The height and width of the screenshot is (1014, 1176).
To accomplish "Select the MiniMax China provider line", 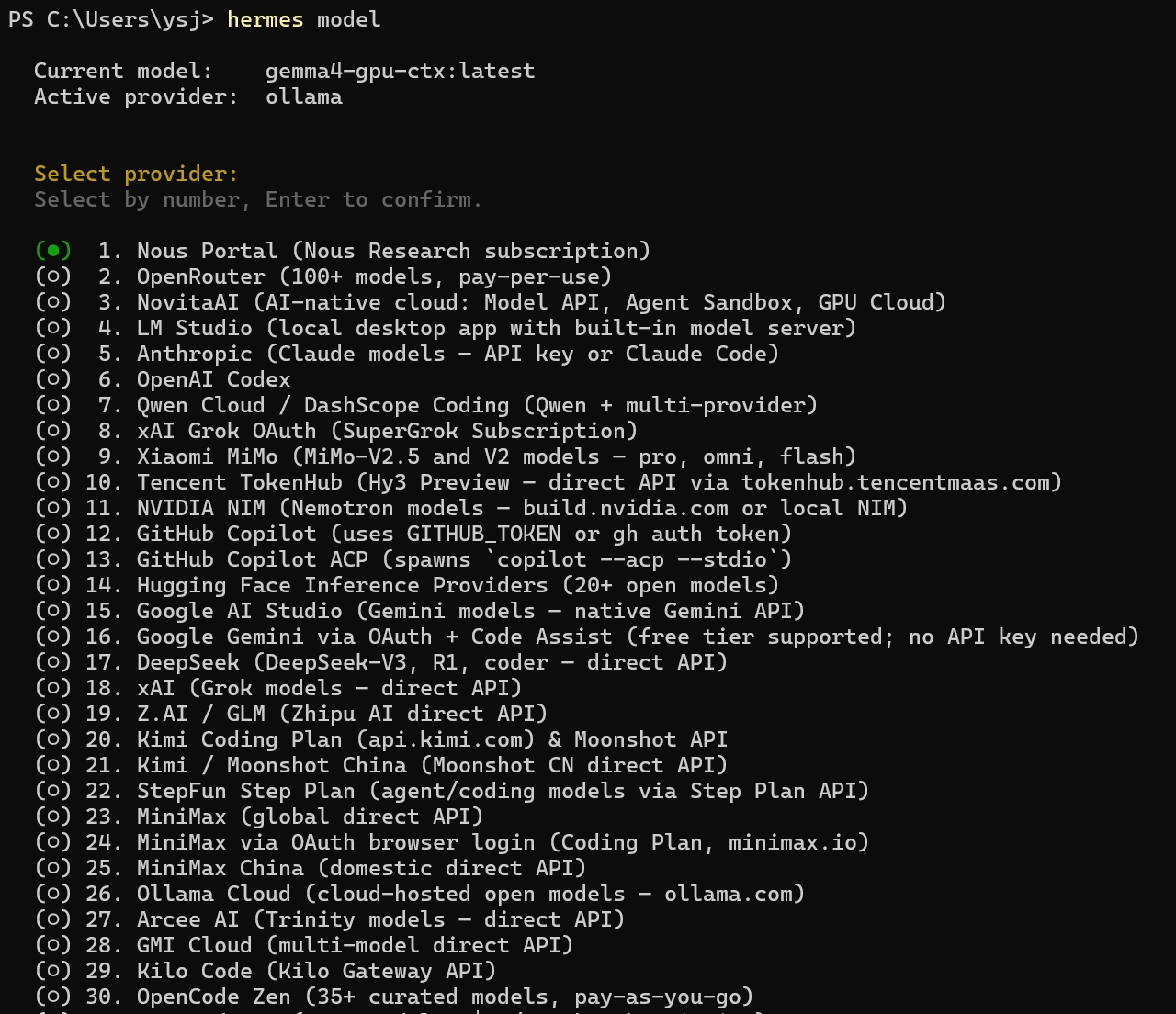I will tap(361, 868).
